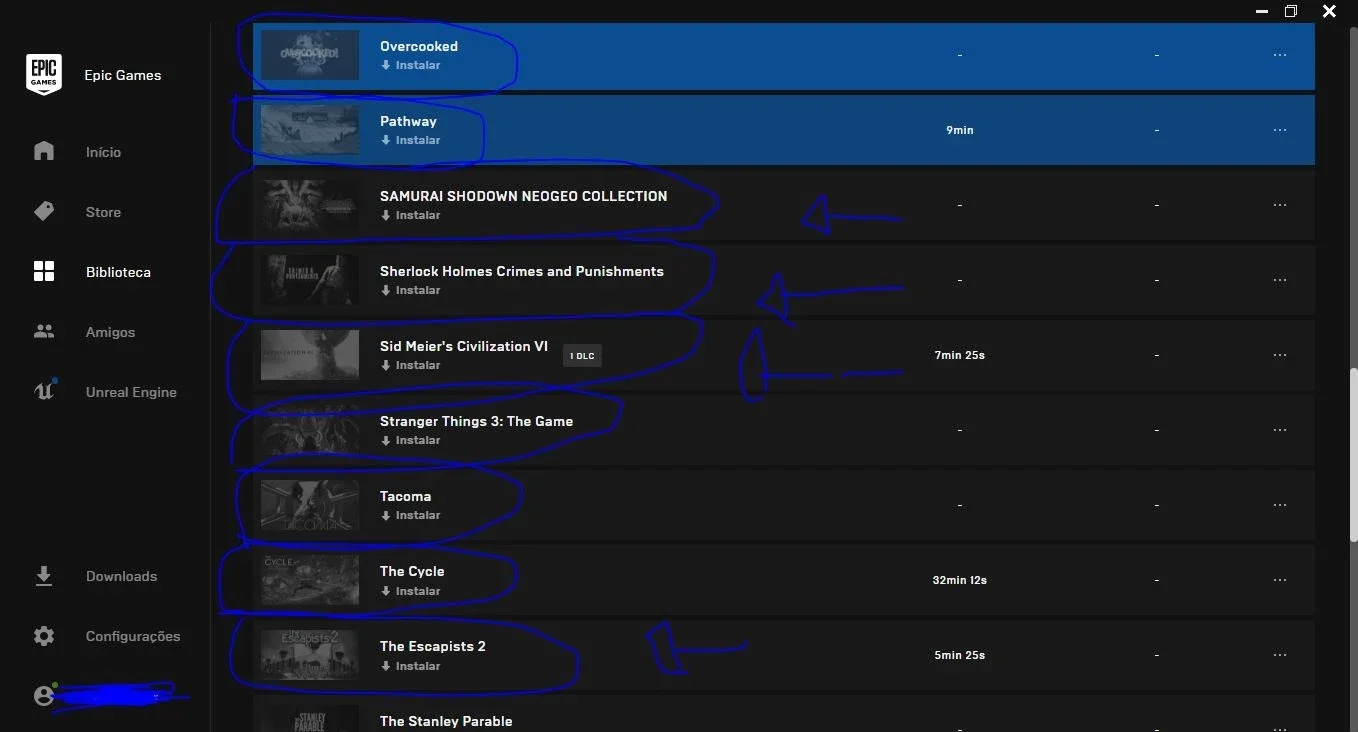Select the Tacoma title
The height and width of the screenshot is (732, 1358).
405,496
